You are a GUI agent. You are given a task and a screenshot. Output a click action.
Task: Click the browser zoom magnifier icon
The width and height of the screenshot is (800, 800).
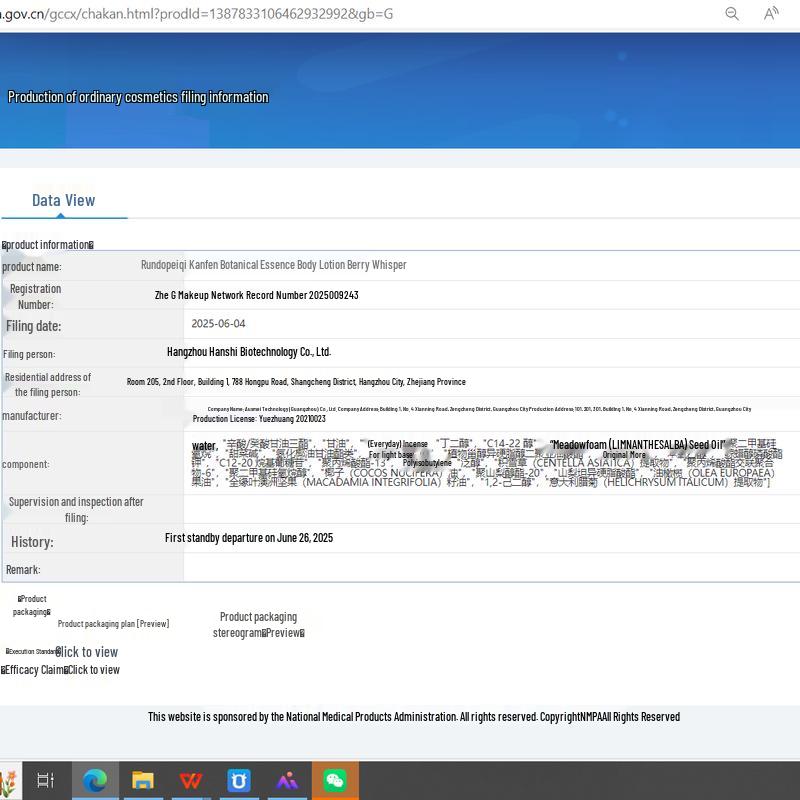pyautogui.click(x=732, y=13)
